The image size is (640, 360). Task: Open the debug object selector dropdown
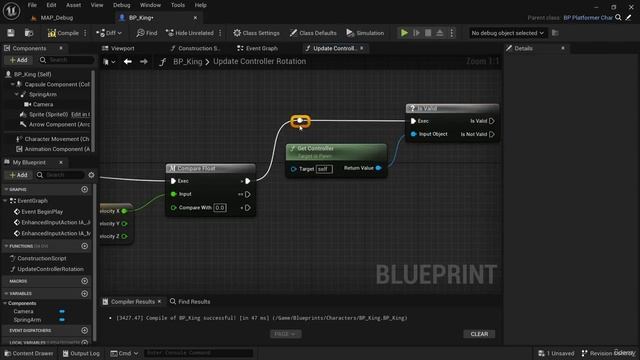(x=507, y=33)
